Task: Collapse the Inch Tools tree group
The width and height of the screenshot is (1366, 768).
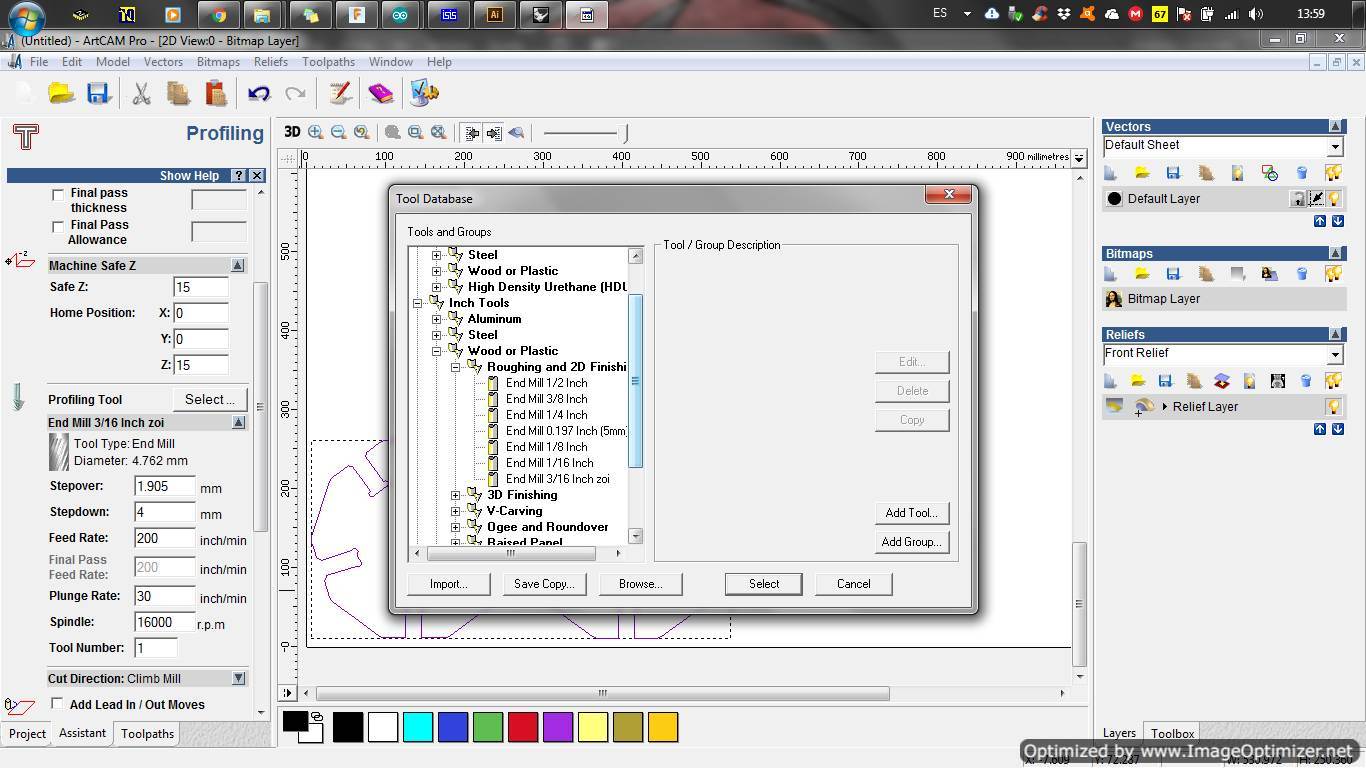Action: point(418,303)
